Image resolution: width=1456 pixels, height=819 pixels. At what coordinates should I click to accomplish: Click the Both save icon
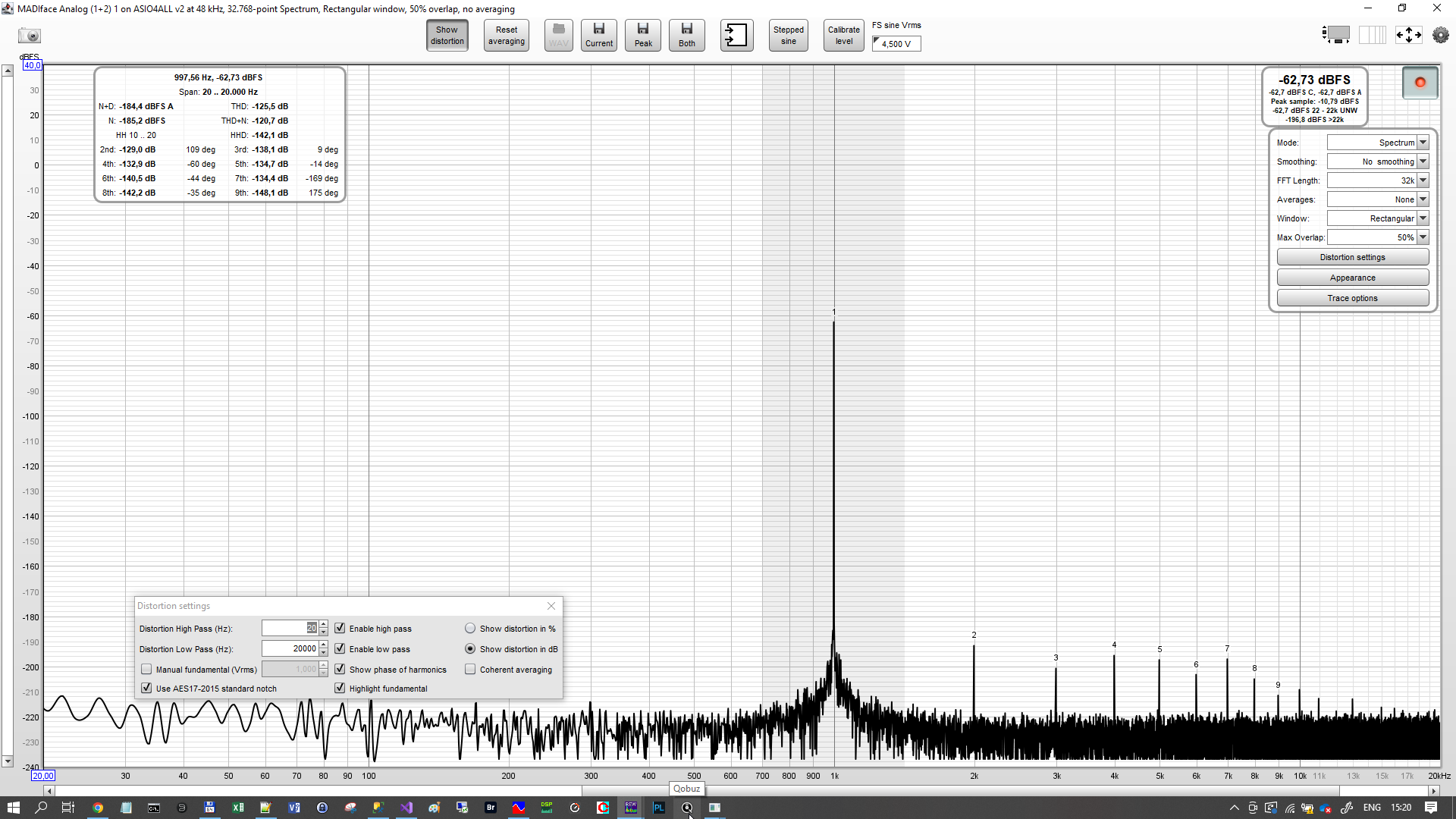coord(686,35)
